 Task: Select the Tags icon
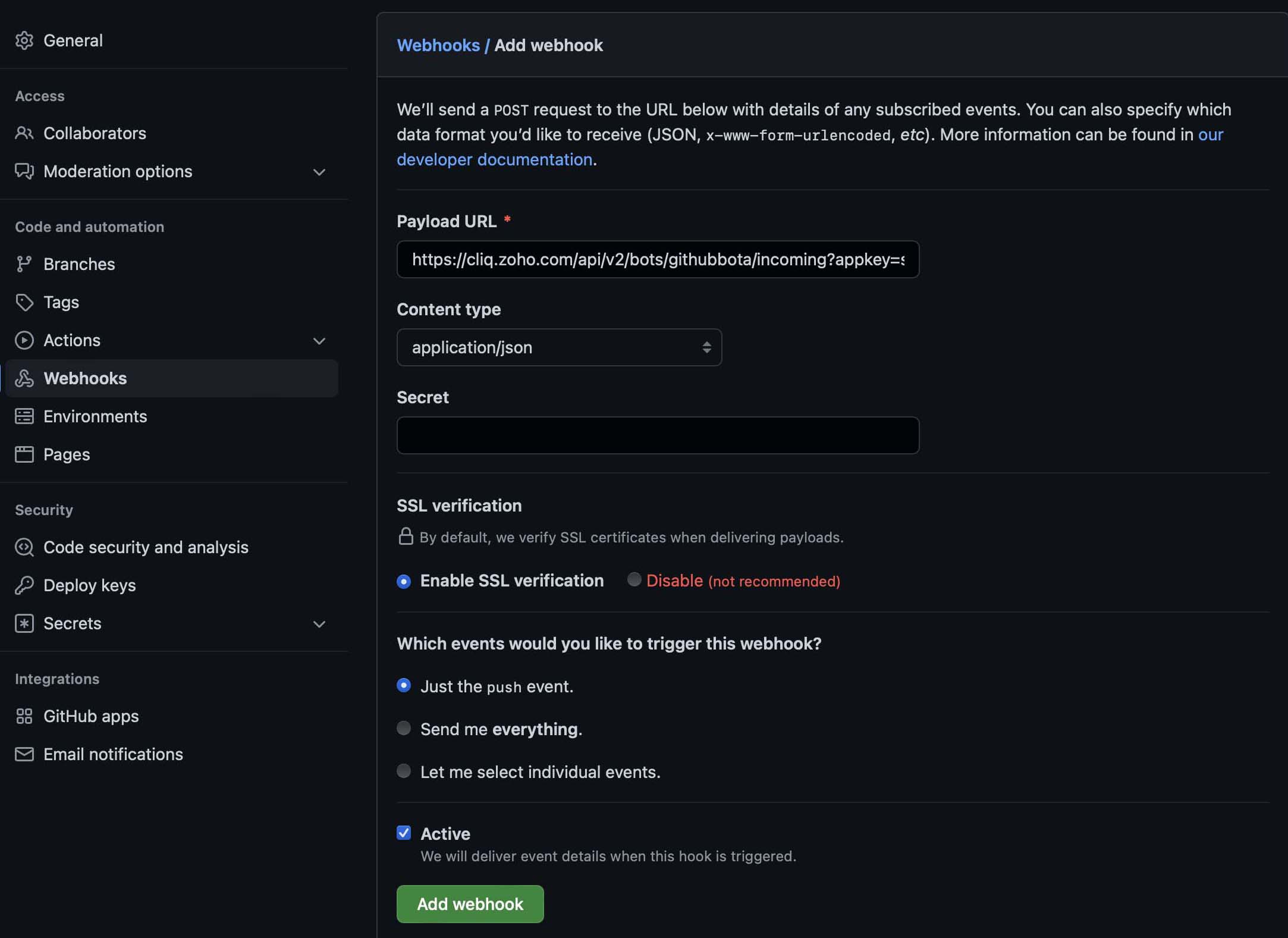[x=24, y=302]
